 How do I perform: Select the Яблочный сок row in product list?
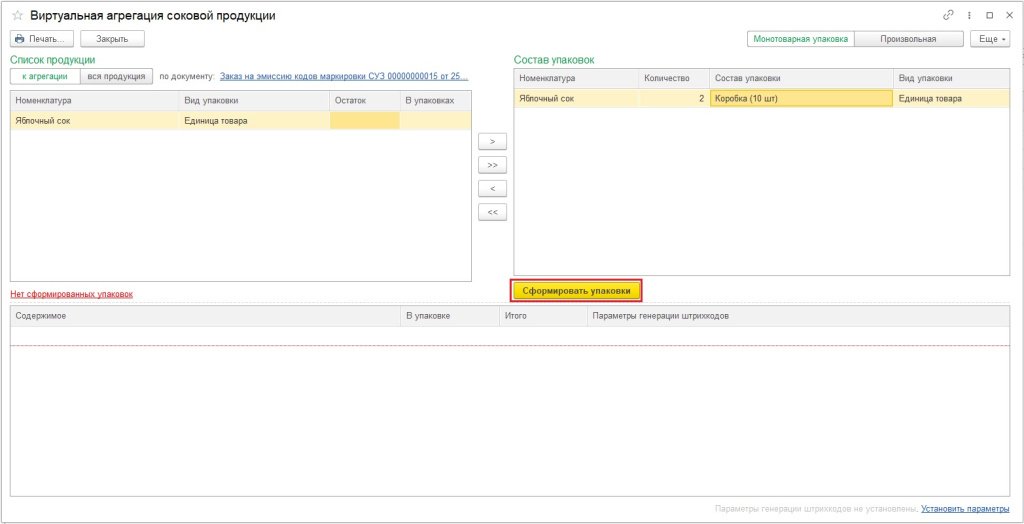pyautogui.click(x=95, y=120)
